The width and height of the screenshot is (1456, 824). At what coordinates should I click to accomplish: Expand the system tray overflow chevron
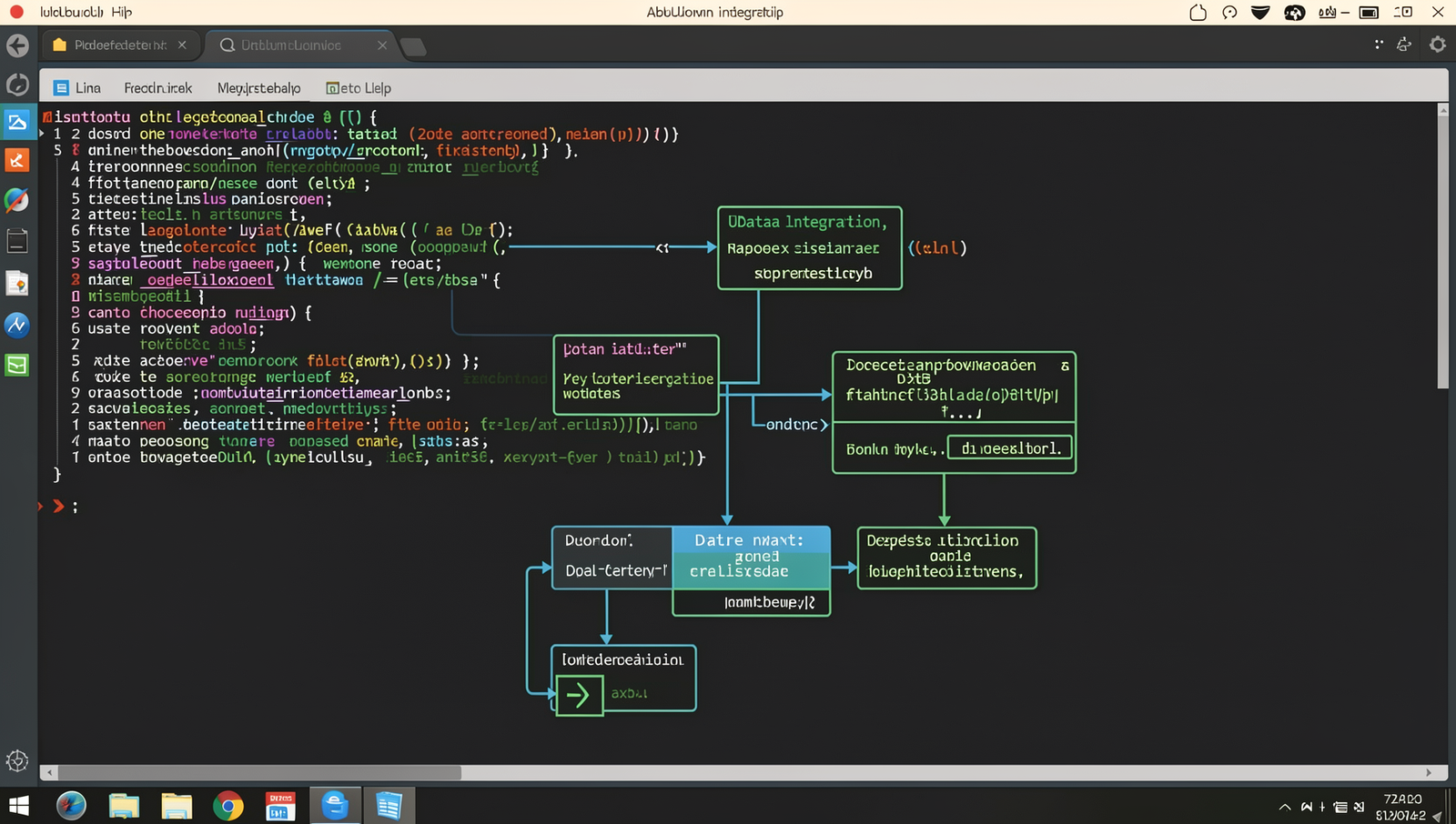1285,807
